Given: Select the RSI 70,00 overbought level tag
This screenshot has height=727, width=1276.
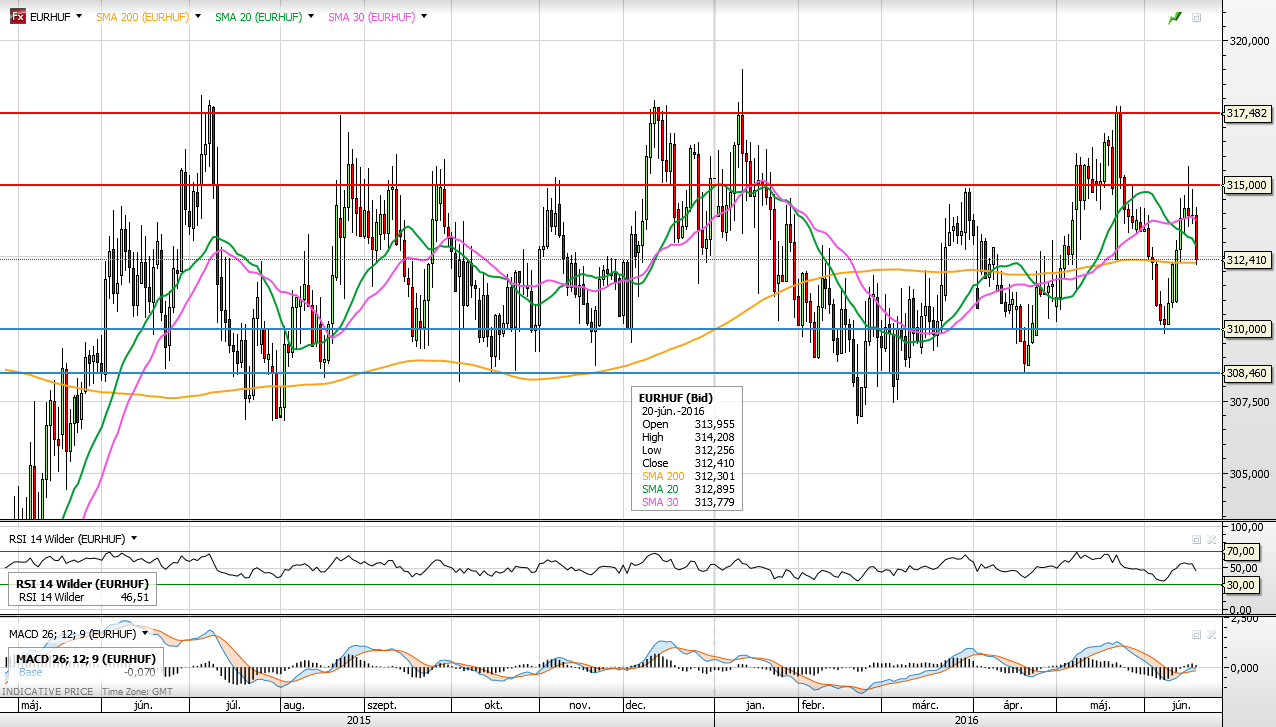Looking at the screenshot, I should click(1240, 551).
